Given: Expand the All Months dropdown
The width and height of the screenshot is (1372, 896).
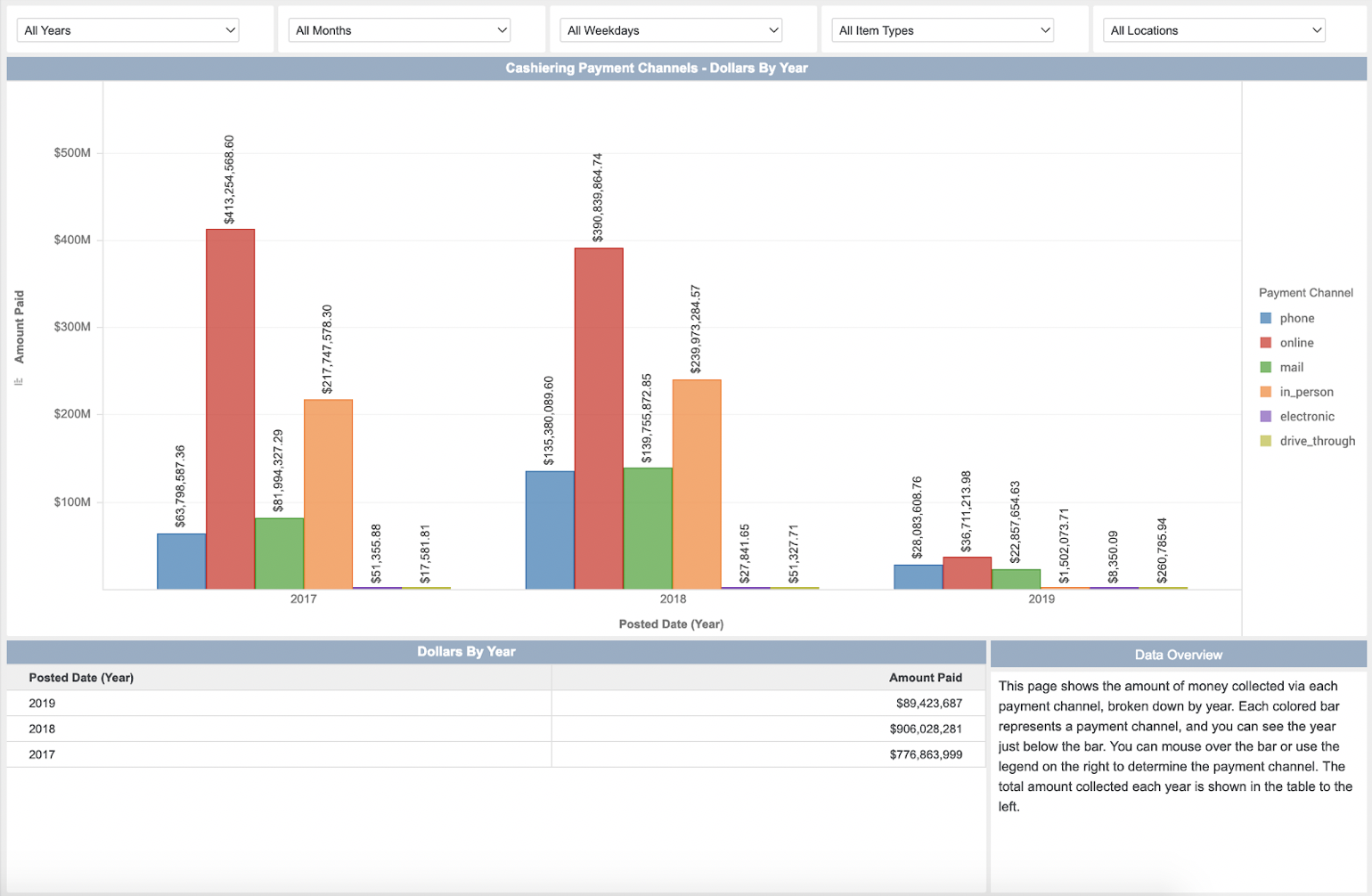Looking at the screenshot, I should [x=400, y=30].
